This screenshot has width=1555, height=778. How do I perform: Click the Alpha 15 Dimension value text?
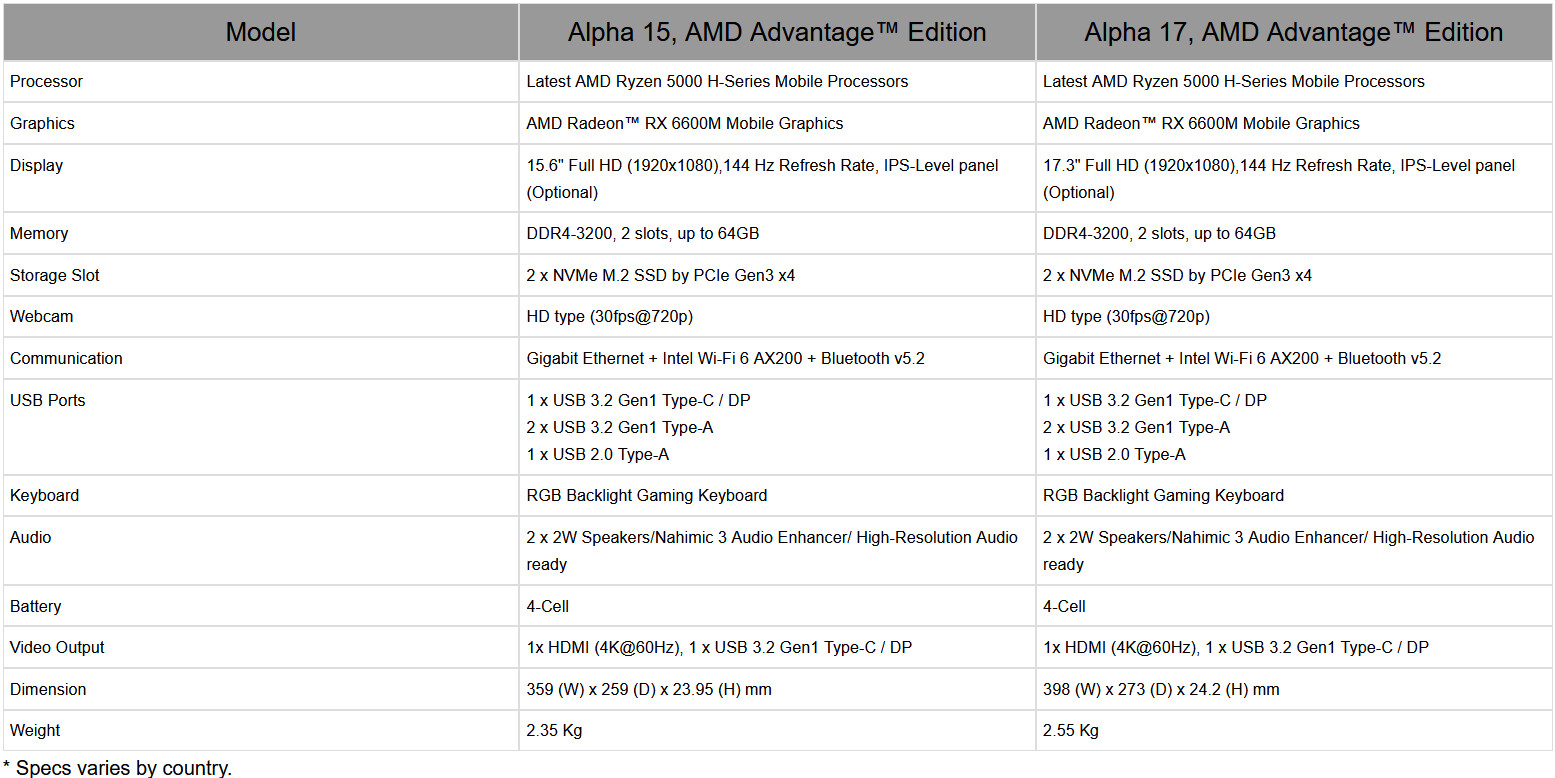click(x=648, y=689)
